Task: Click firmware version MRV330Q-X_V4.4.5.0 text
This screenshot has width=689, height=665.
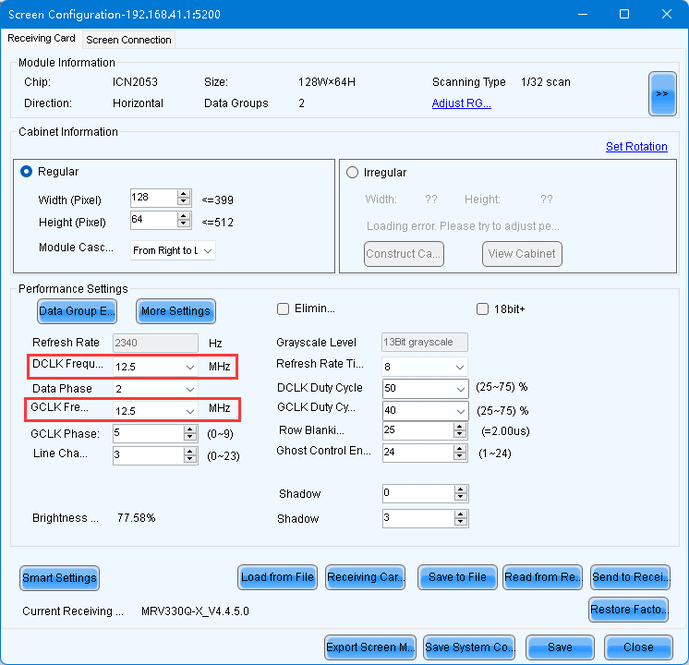Action: pos(195,611)
